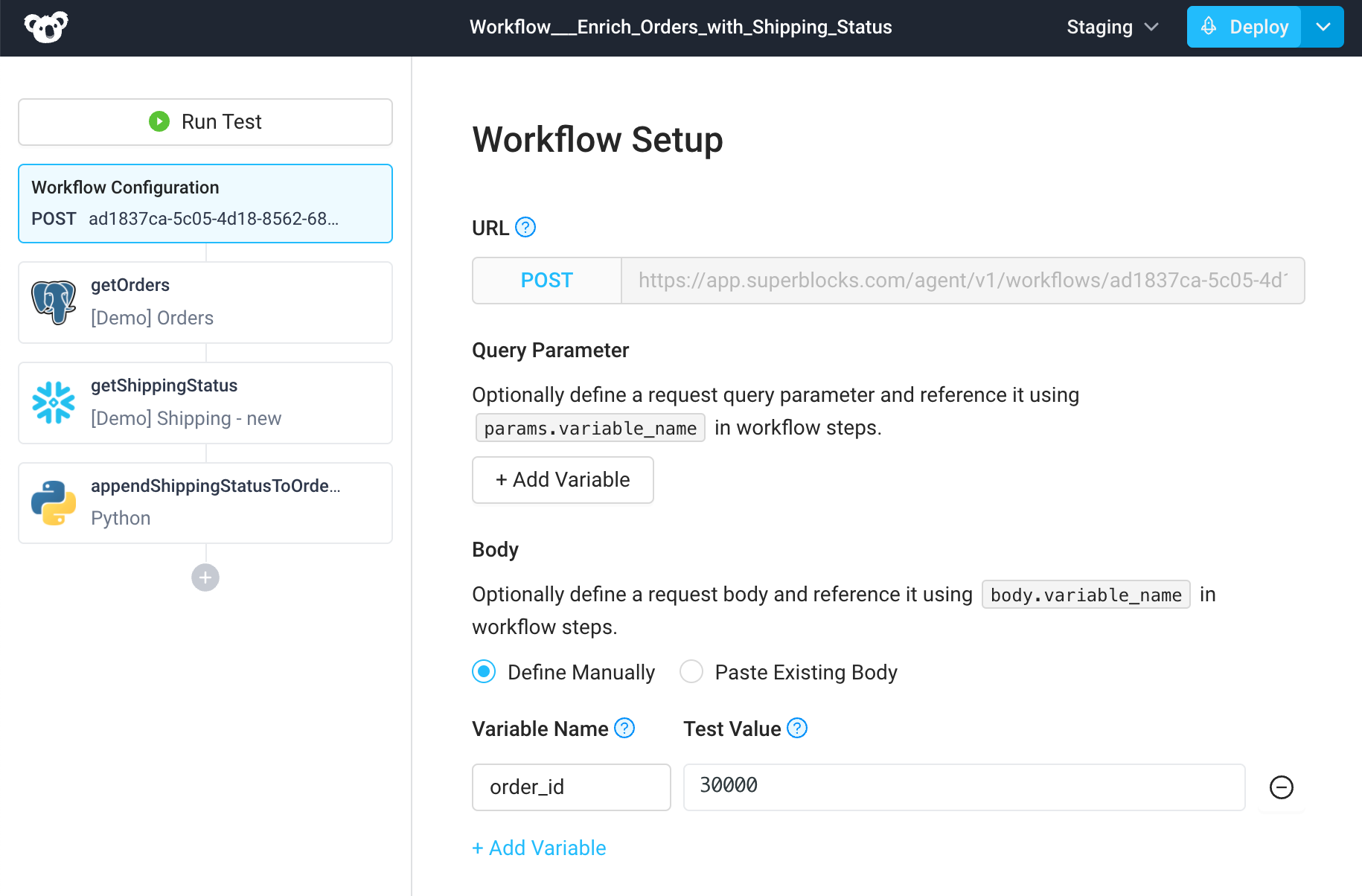The height and width of the screenshot is (896, 1362).
Task: Open the Workflow Configuration step
Action: pyautogui.click(x=205, y=203)
